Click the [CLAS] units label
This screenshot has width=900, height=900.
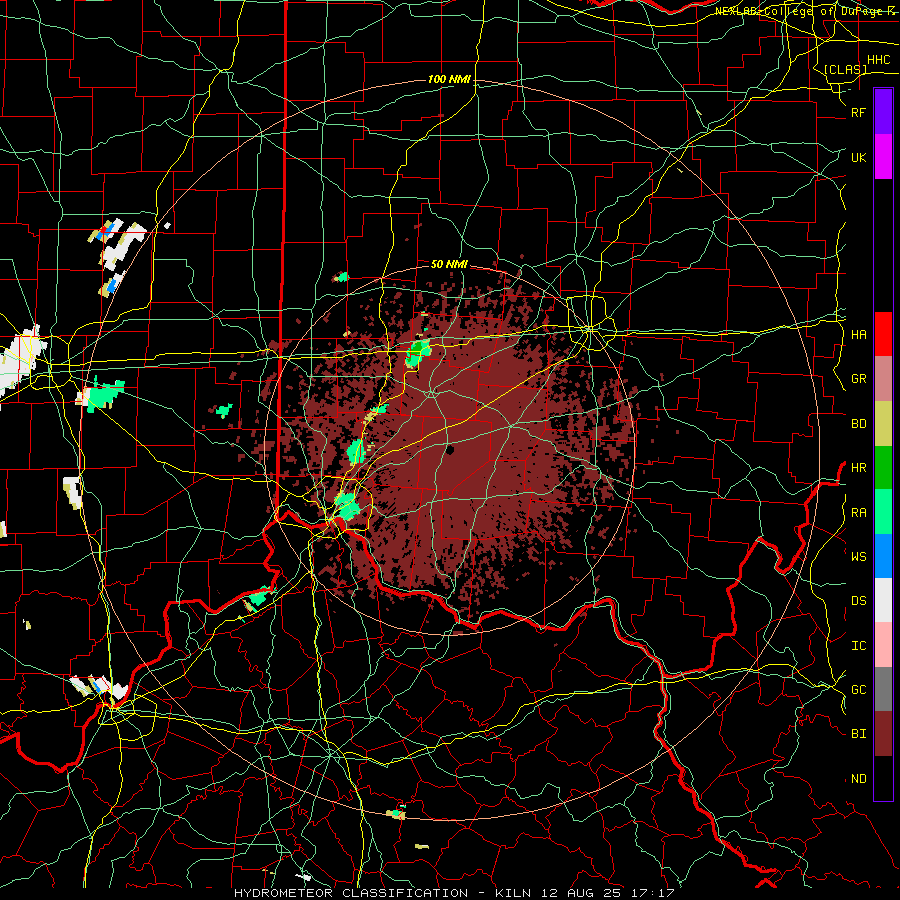click(x=845, y=69)
